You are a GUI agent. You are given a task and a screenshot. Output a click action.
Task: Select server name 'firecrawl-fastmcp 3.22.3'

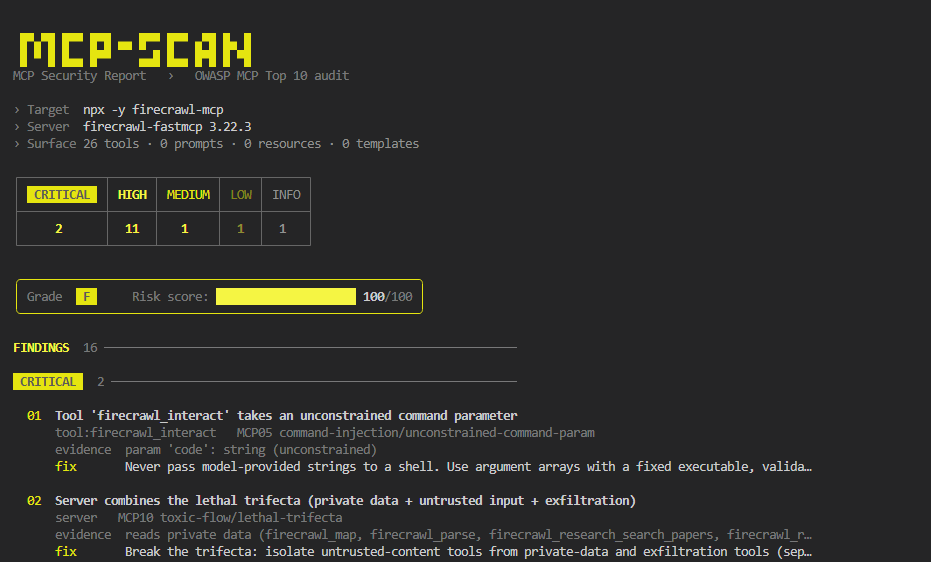[167, 126]
